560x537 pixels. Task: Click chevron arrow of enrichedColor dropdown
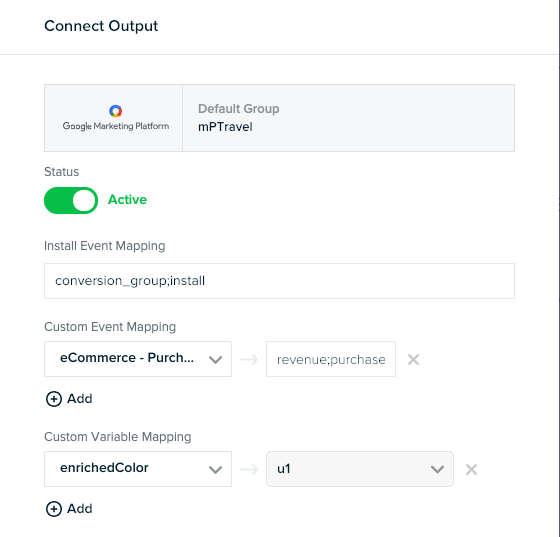(x=215, y=470)
